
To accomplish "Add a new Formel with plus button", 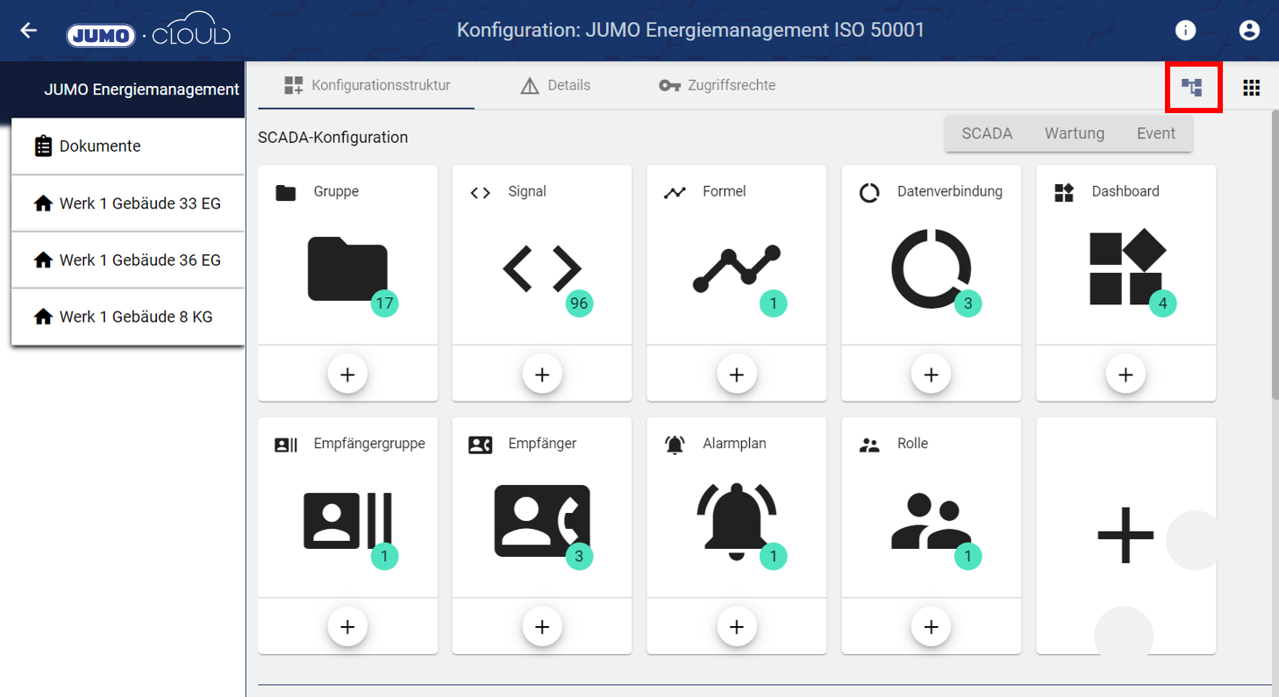I will point(736,374).
